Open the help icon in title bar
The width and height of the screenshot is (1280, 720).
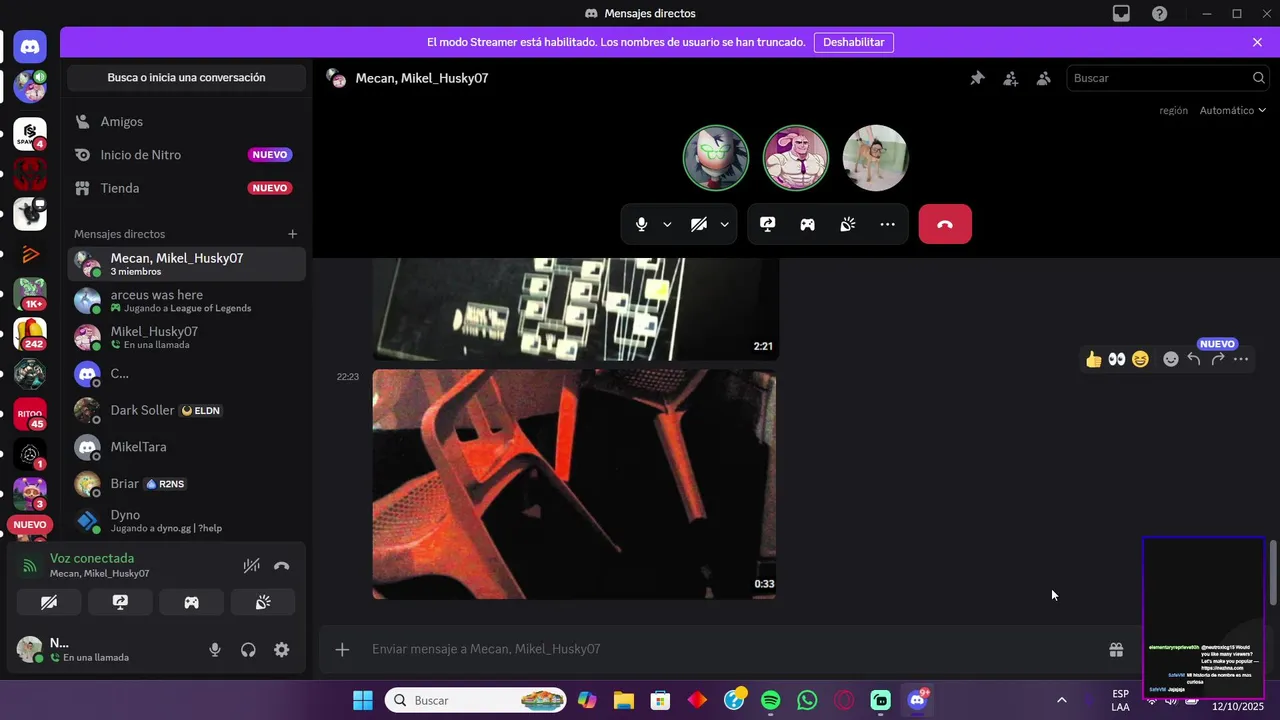pos(1159,14)
